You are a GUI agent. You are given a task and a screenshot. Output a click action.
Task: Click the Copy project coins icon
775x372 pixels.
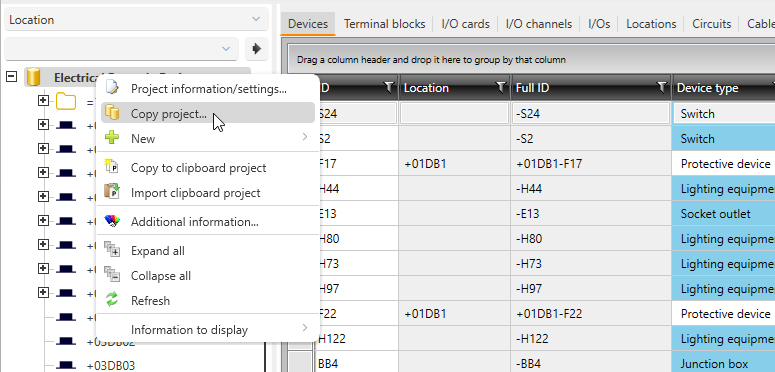[112, 113]
